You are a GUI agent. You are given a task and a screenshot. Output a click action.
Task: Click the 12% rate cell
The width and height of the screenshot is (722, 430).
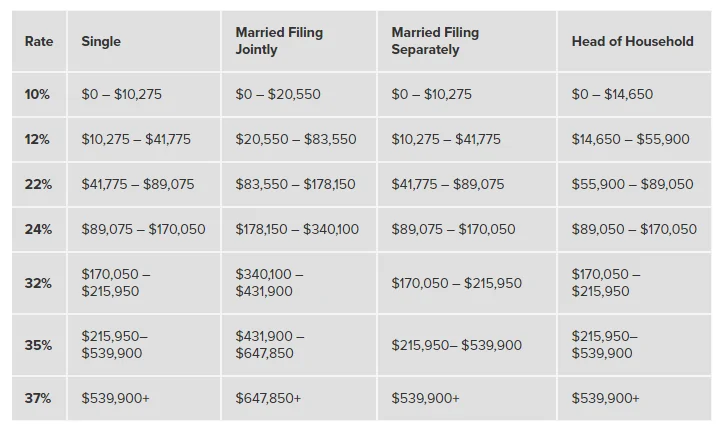pos(39,139)
